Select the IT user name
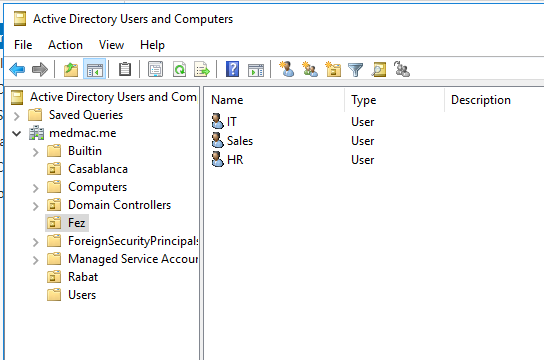This screenshot has height=360, width=544. pyautogui.click(x=231, y=122)
